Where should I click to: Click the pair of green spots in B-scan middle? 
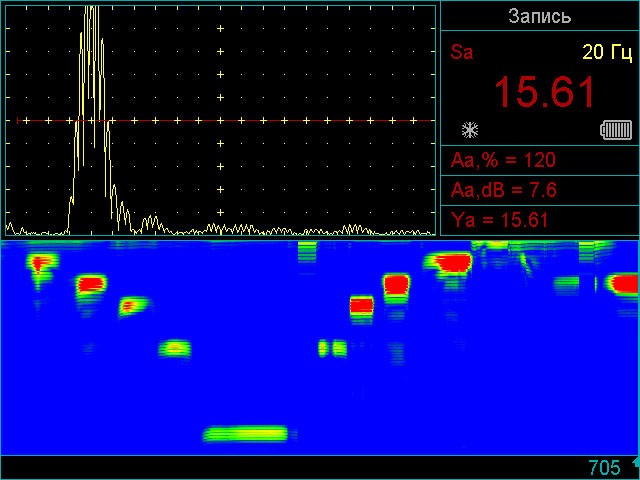click(331, 348)
